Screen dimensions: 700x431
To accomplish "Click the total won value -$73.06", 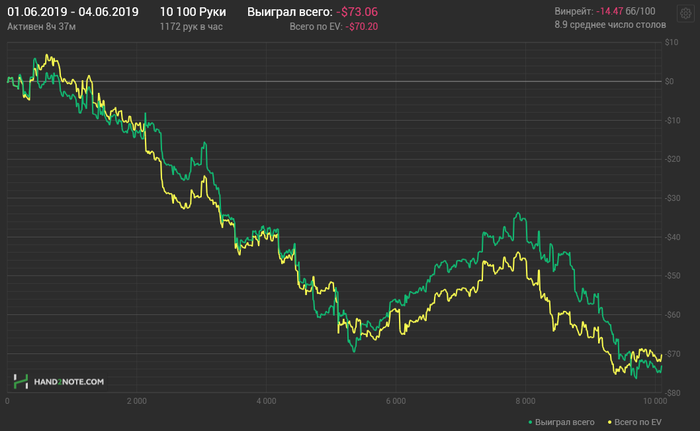I will coord(357,12).
